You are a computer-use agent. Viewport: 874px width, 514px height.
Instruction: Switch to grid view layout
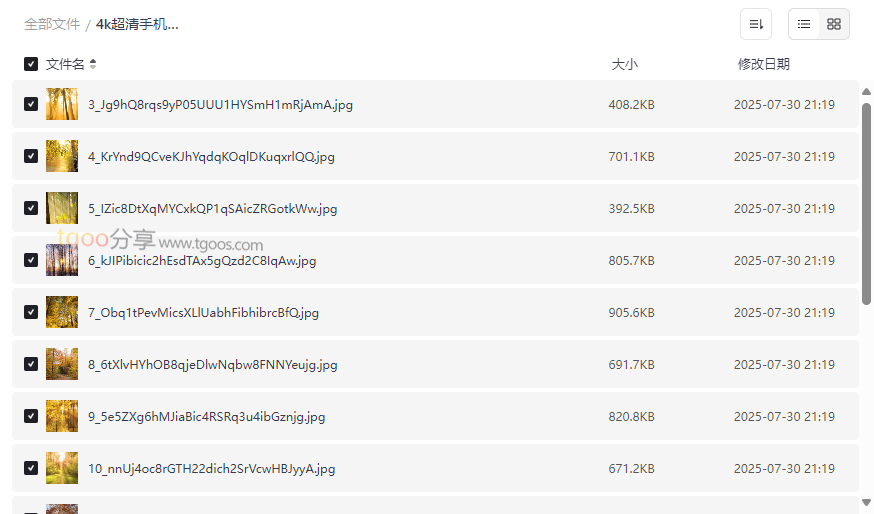(834, 24)
